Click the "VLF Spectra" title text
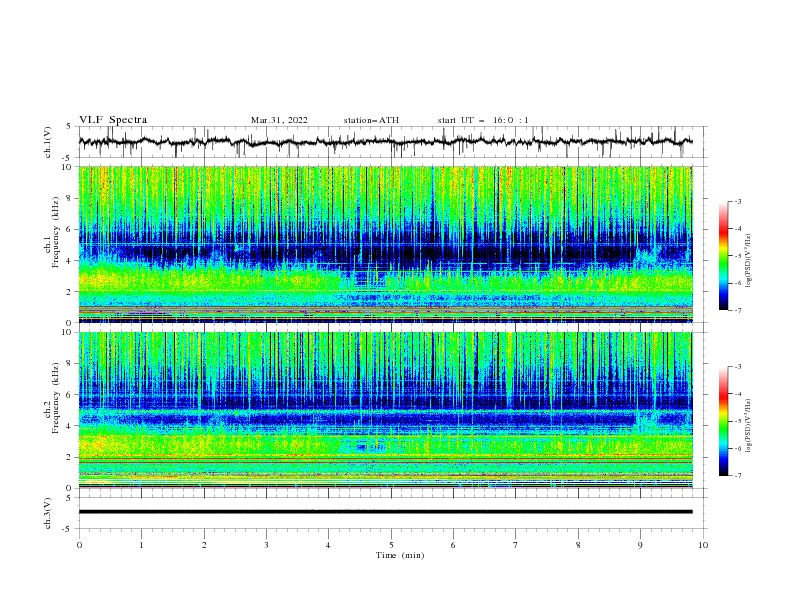Screen dimensions: 792x612 click(x=113, y=120)
